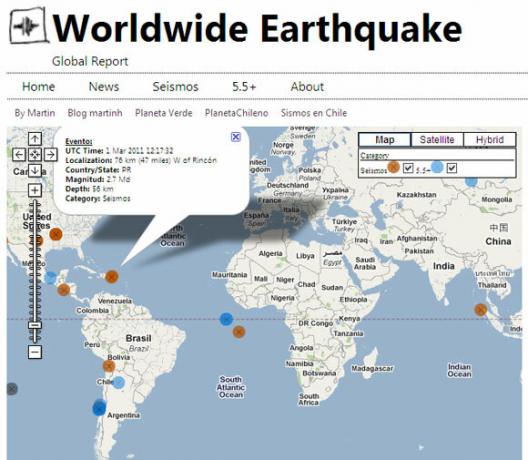This screenshot has width=528, height=460.
Task: Click the Magnitud 2.7 Md line
Action: click(x=98, y=179)
